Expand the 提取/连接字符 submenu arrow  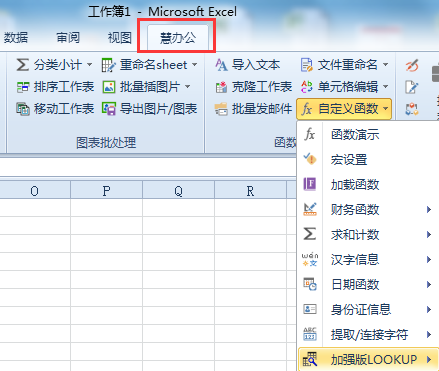click(x=429, y=334)
